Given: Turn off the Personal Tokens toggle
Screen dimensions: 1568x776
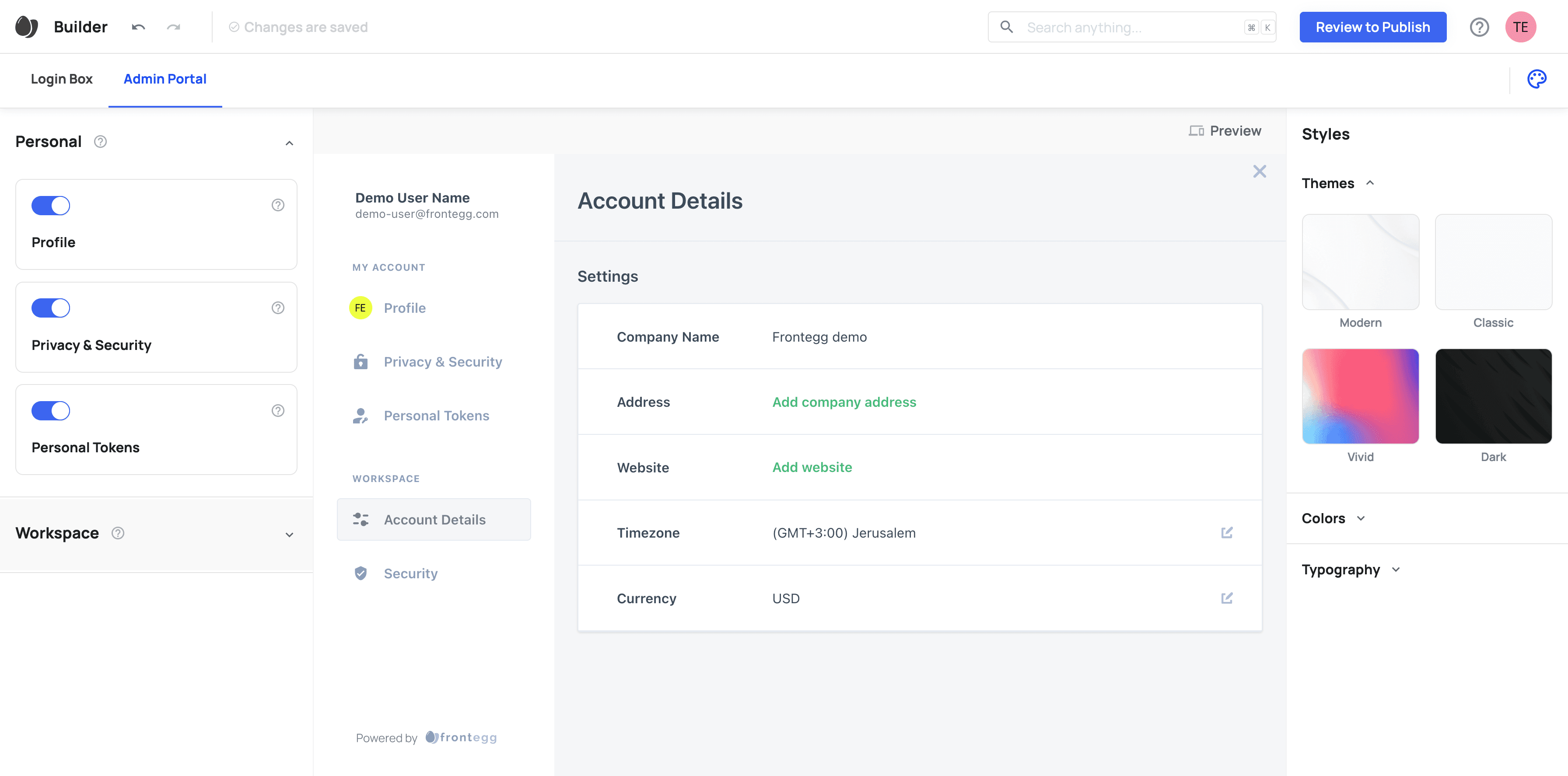Looking at the screenshot, I should (50, 411).
